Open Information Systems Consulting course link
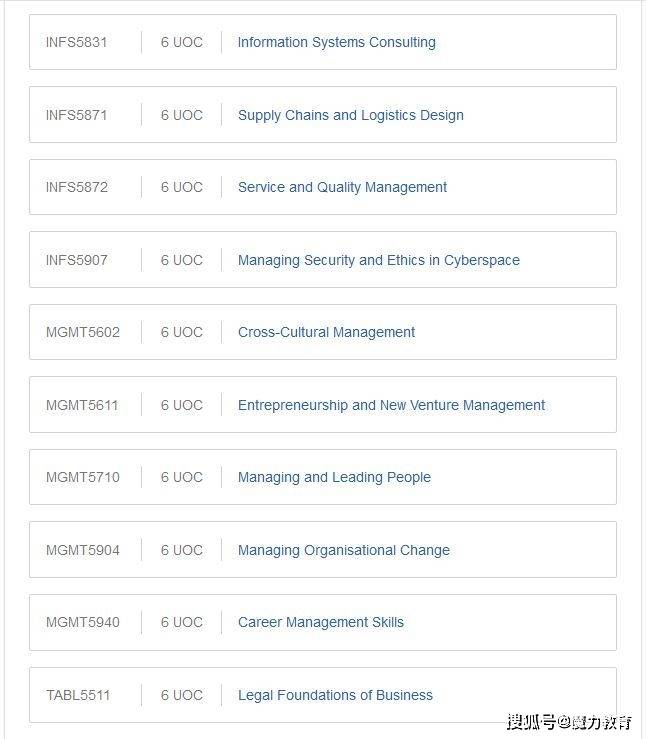This screenshot has width=646, height=739. [x=336, y=42]
